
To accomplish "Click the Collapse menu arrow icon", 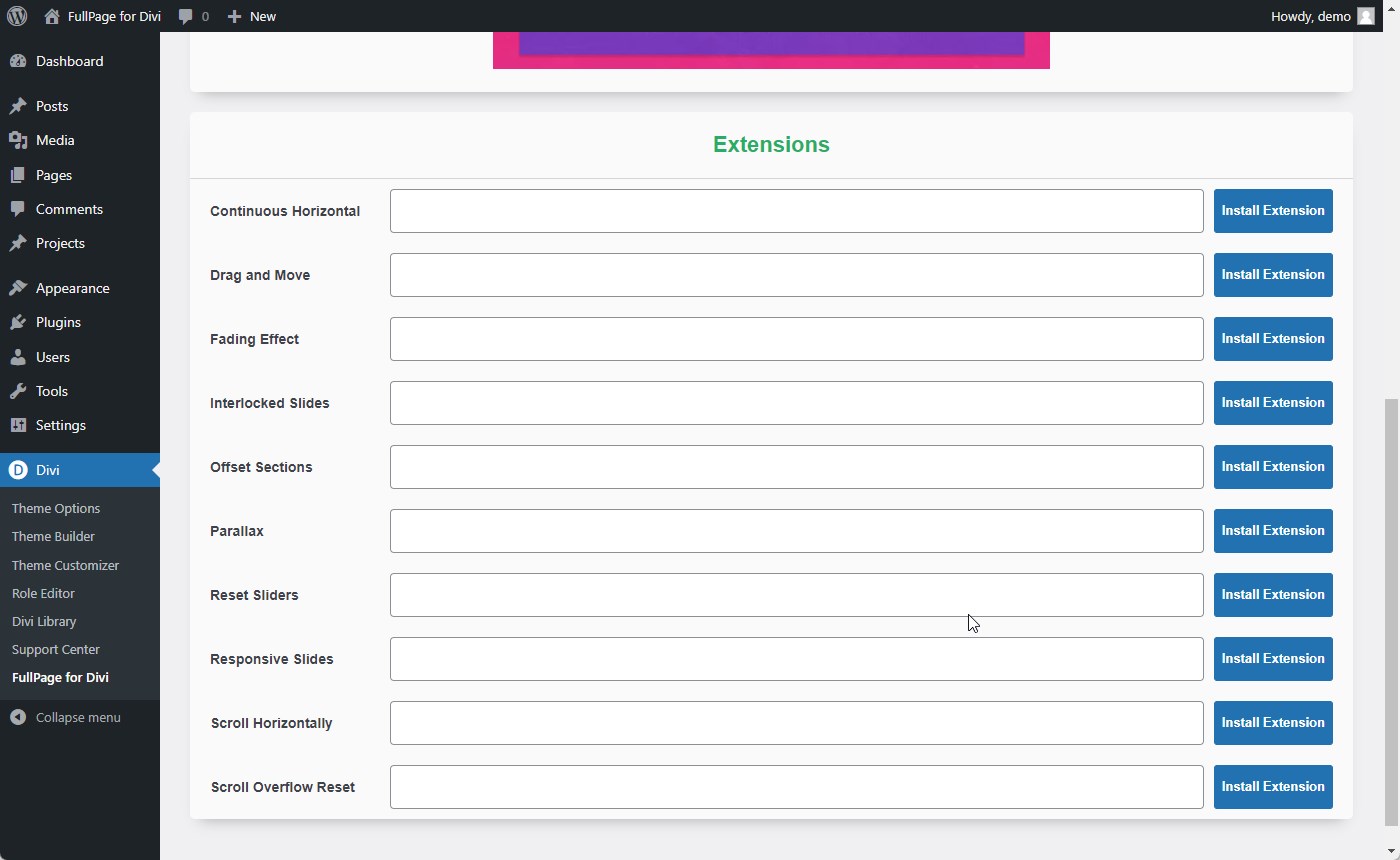I will pos(18,717).
